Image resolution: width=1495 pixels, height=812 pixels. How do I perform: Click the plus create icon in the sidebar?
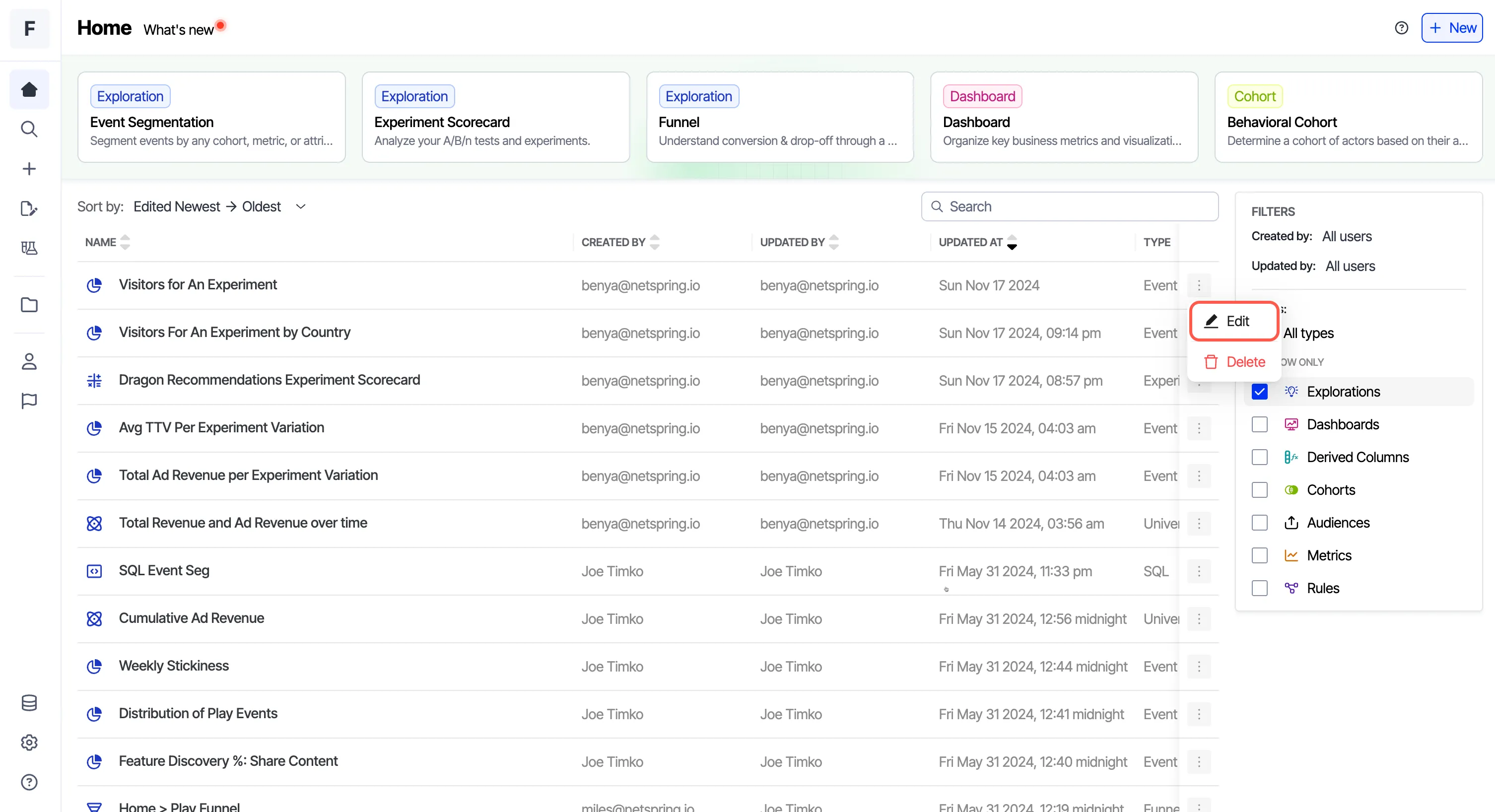pos(29,169)
